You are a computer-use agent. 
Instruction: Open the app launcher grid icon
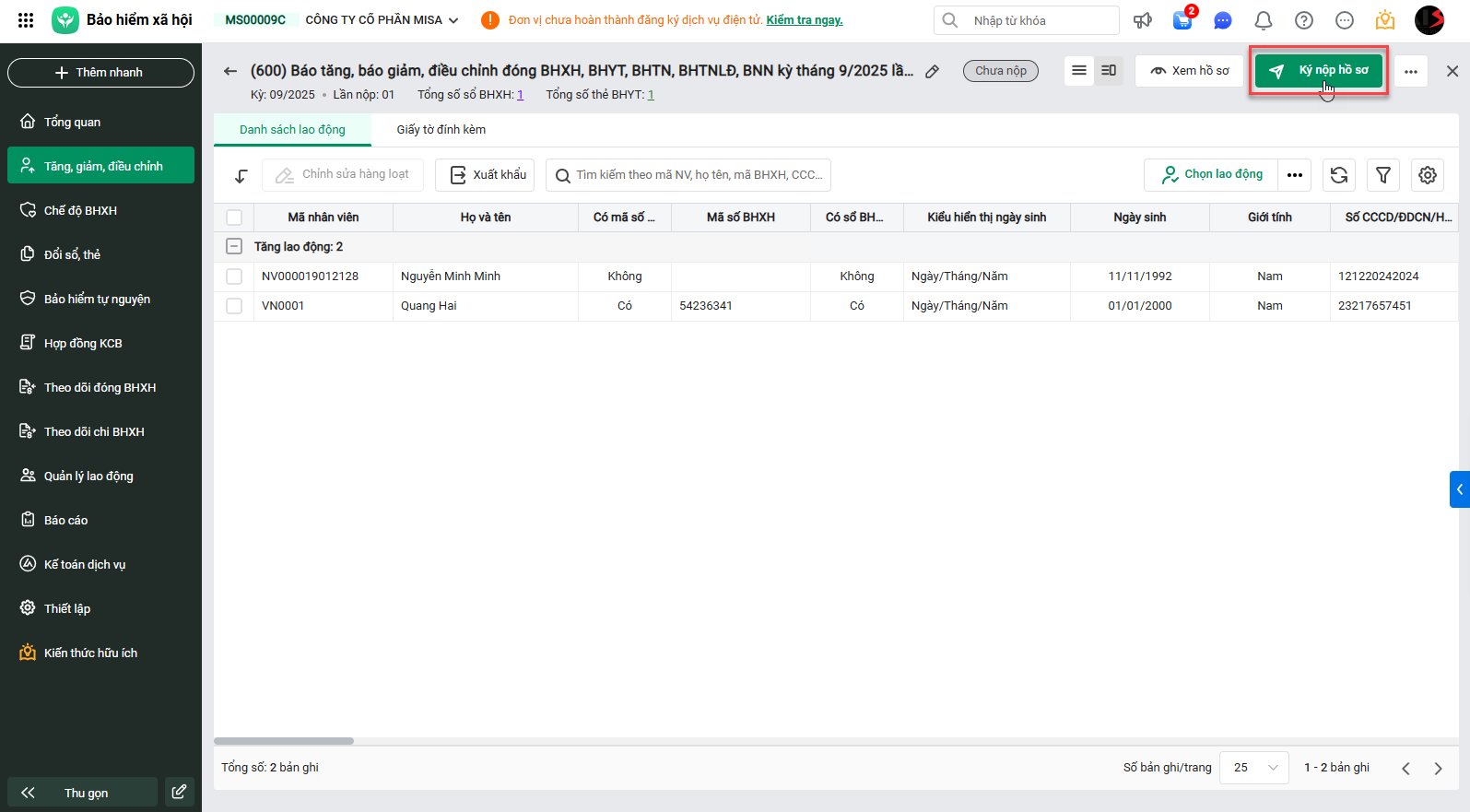pyautogui.click(x=26, y=20)
